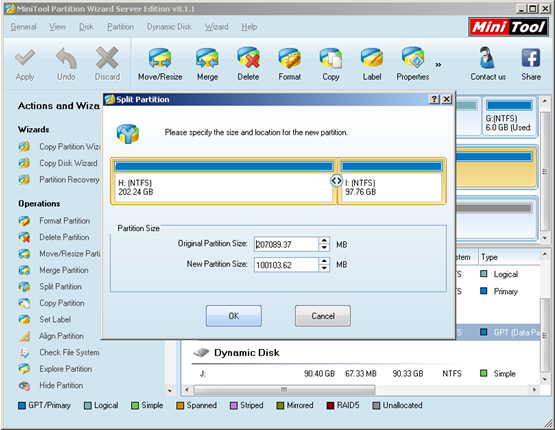555x430 pixels.
Task: Click the Undo arrow icon
Action: [x=66, y=58]
